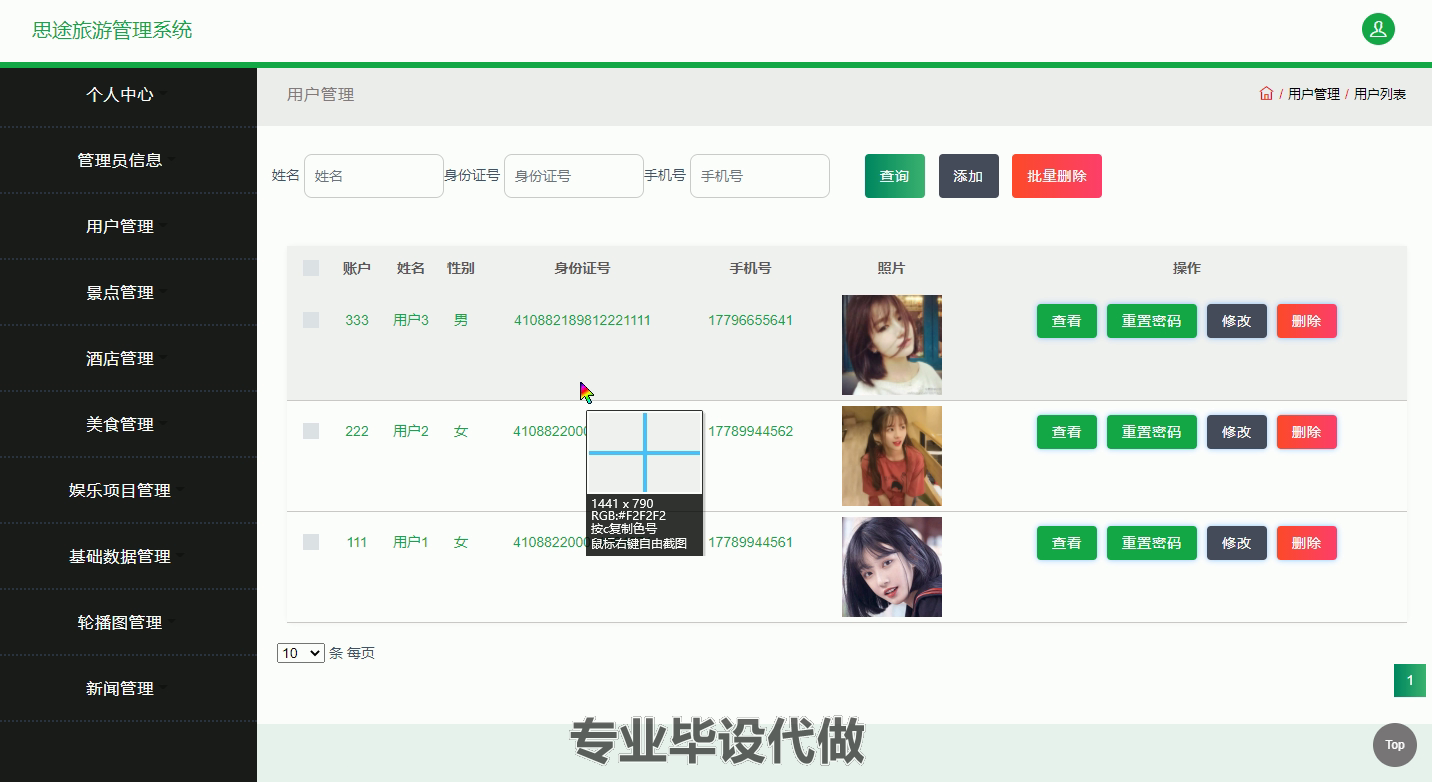The image size is (1432, 782).
Task: Open photo thumbnail of 用户3
Action: tap(892, 345)
